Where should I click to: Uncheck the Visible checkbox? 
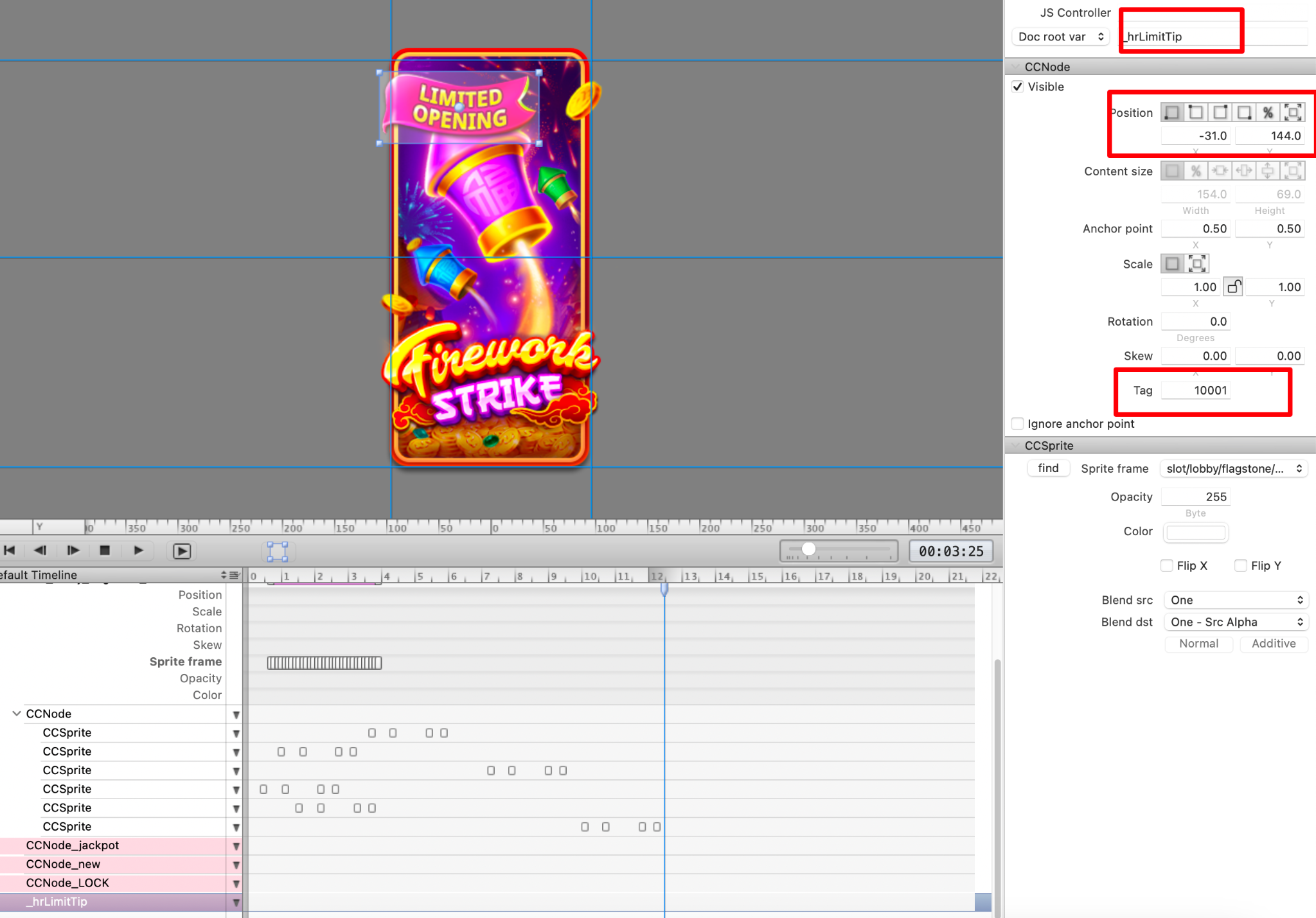coord(1018,87)
